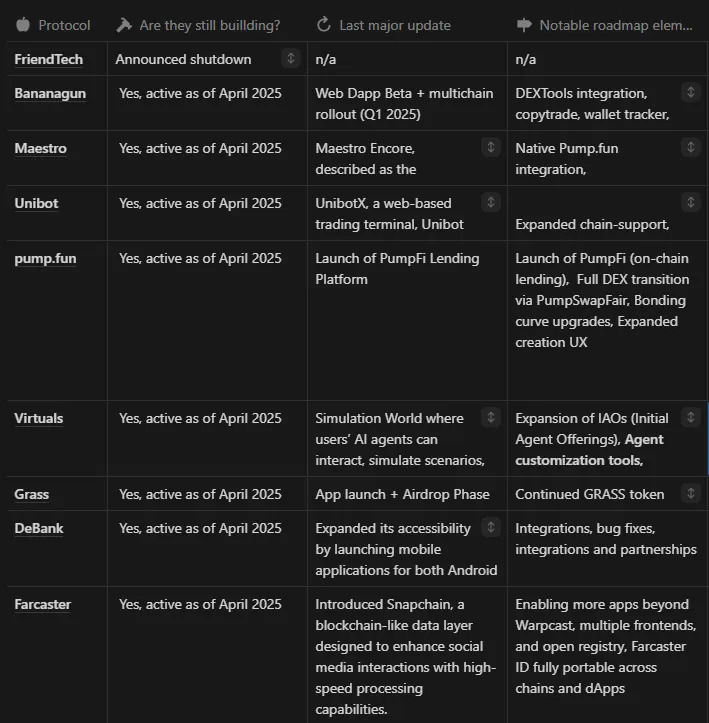
Task: Click the apple icon beside Protocol header
Action: [23, 25]
